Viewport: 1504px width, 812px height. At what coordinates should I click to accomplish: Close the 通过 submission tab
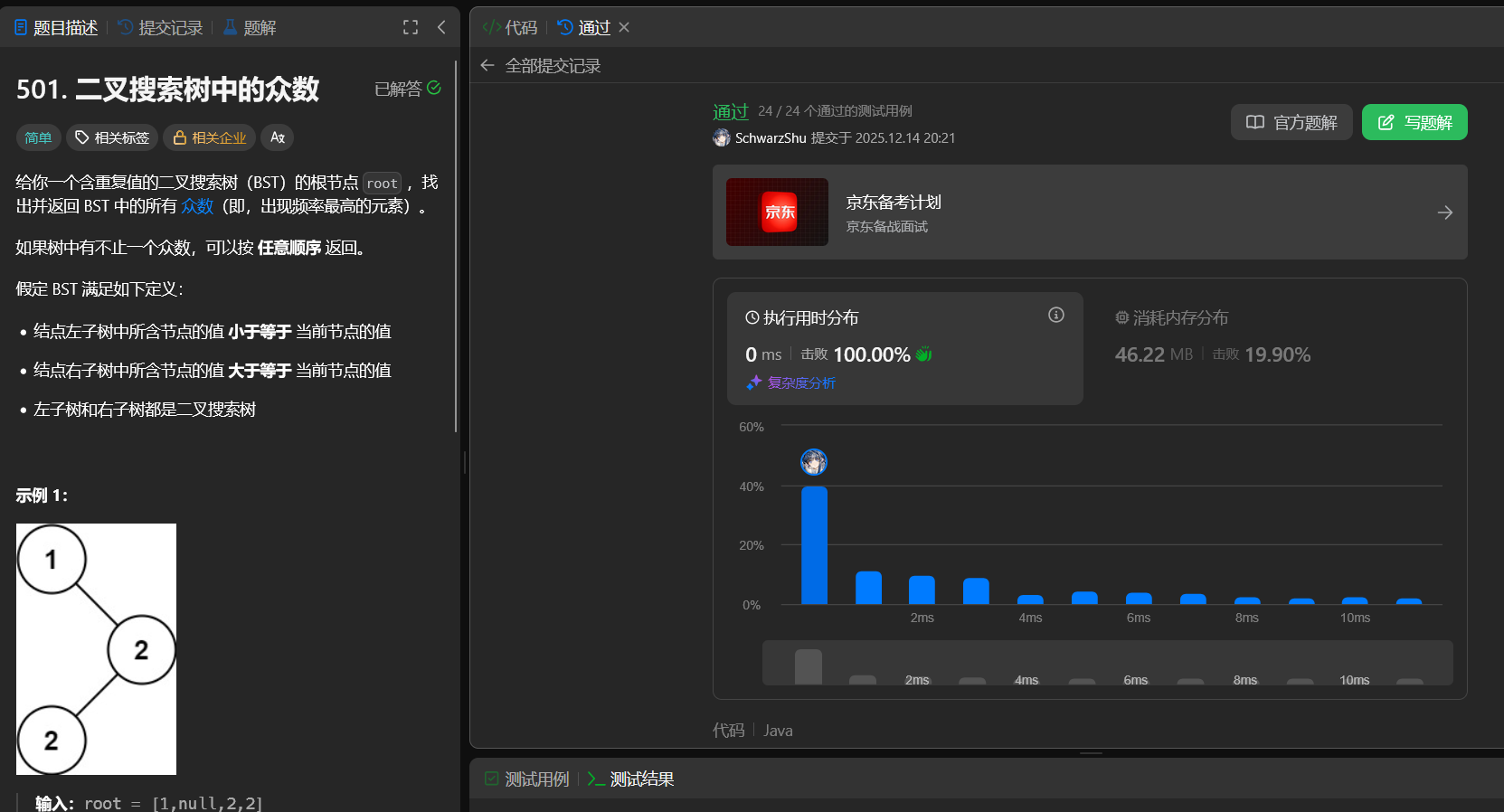coord(624,27)
